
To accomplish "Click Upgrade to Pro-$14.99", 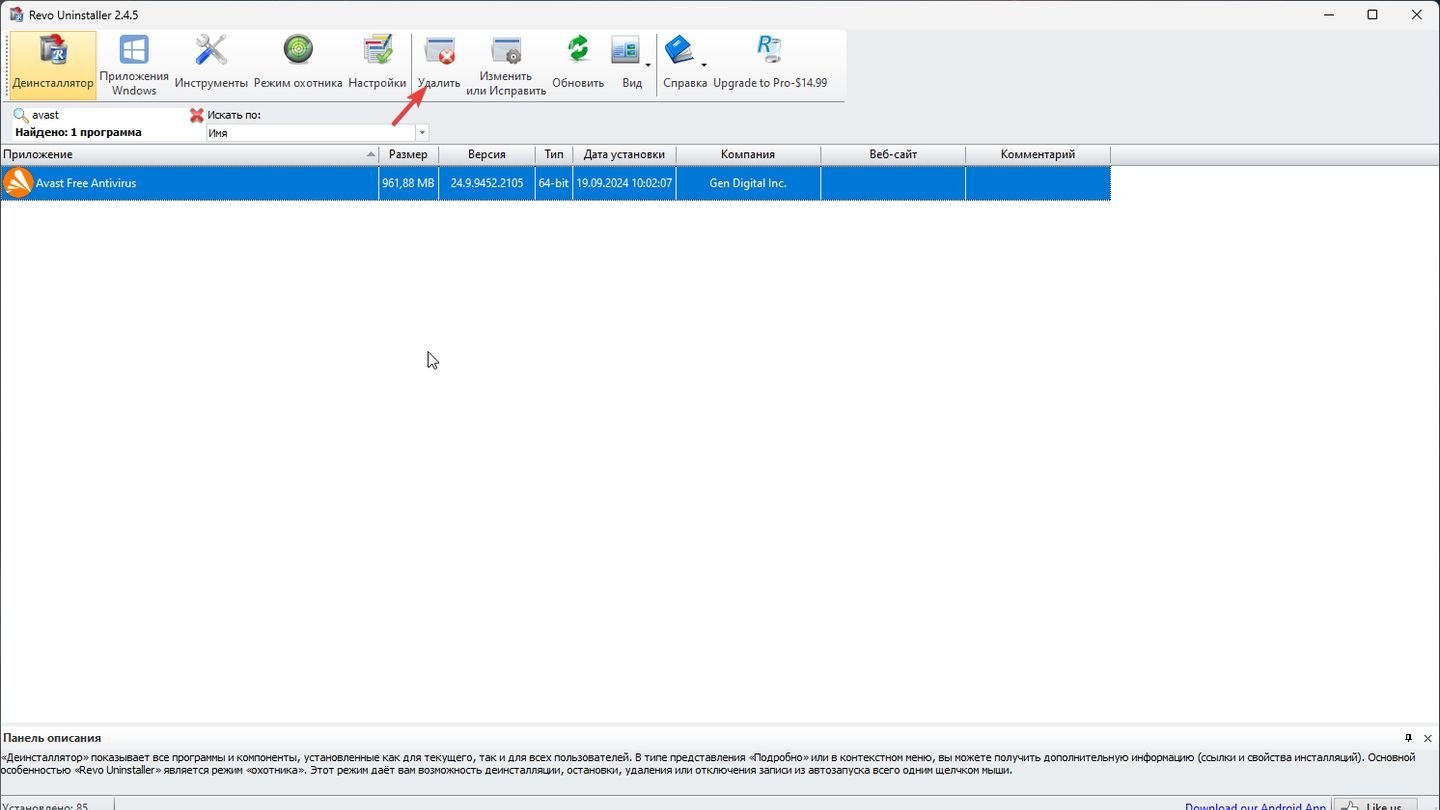I will click(770, 65).
